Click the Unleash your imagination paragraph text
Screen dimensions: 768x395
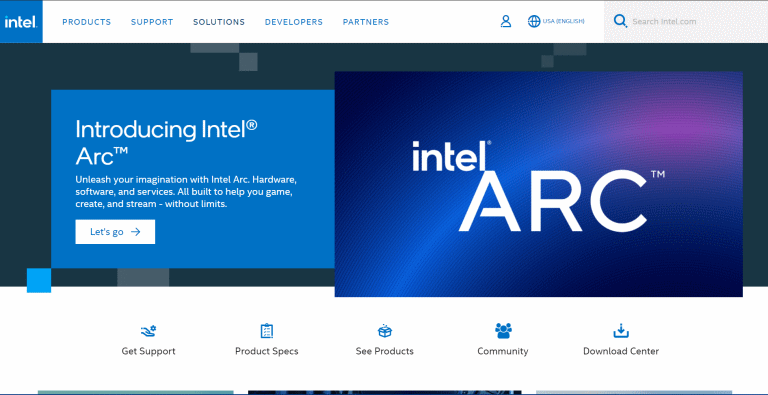(x=186, y=192)
